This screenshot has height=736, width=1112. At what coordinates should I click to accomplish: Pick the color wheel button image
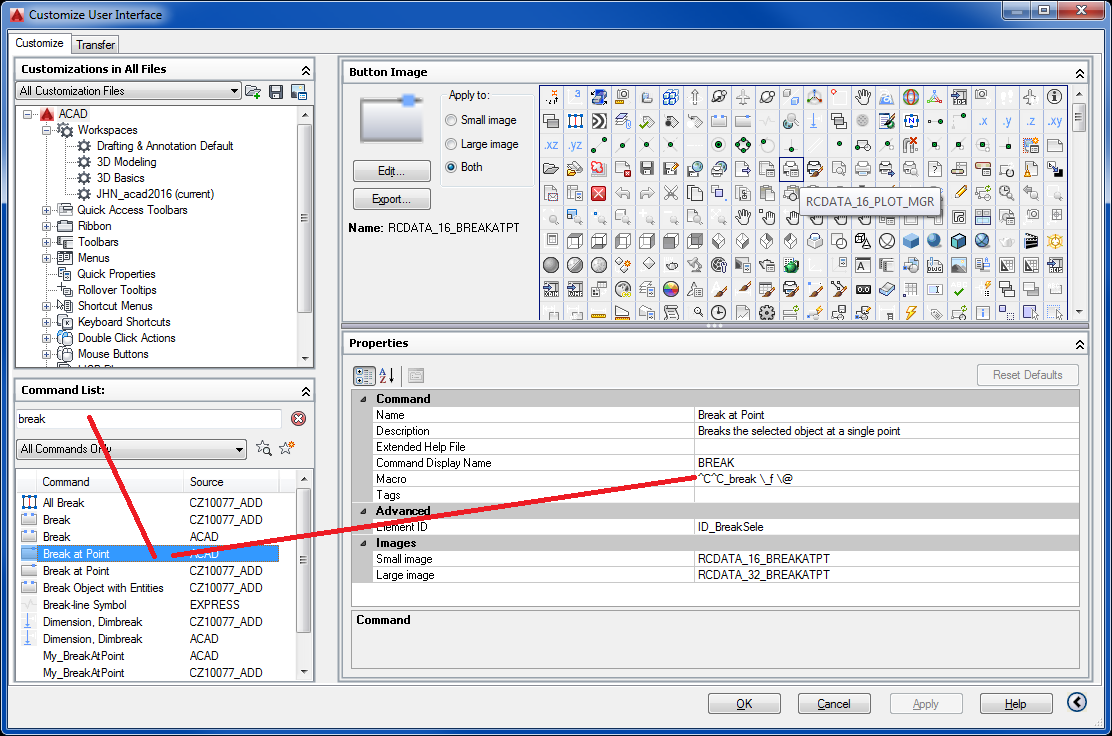pyautogui.click(x=671, y=289)
